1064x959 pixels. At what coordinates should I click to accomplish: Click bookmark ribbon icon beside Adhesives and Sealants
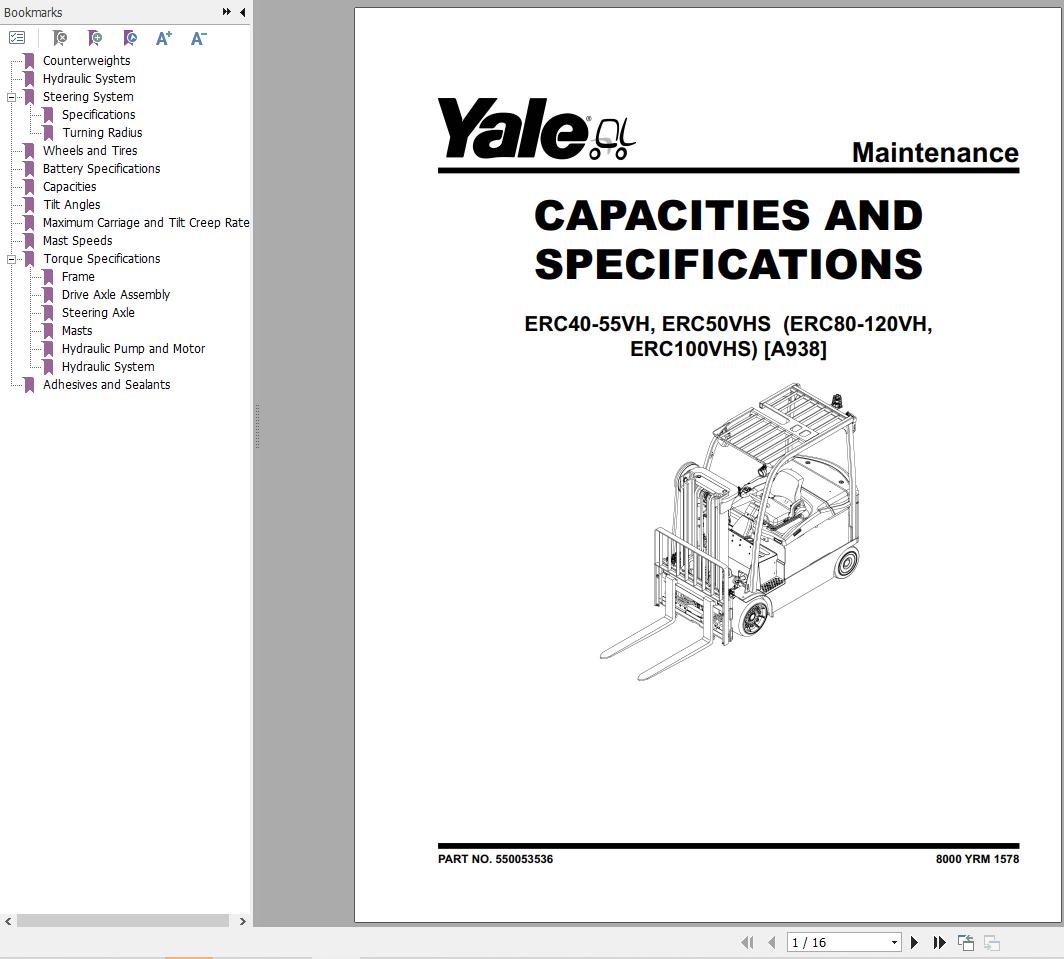29,385
